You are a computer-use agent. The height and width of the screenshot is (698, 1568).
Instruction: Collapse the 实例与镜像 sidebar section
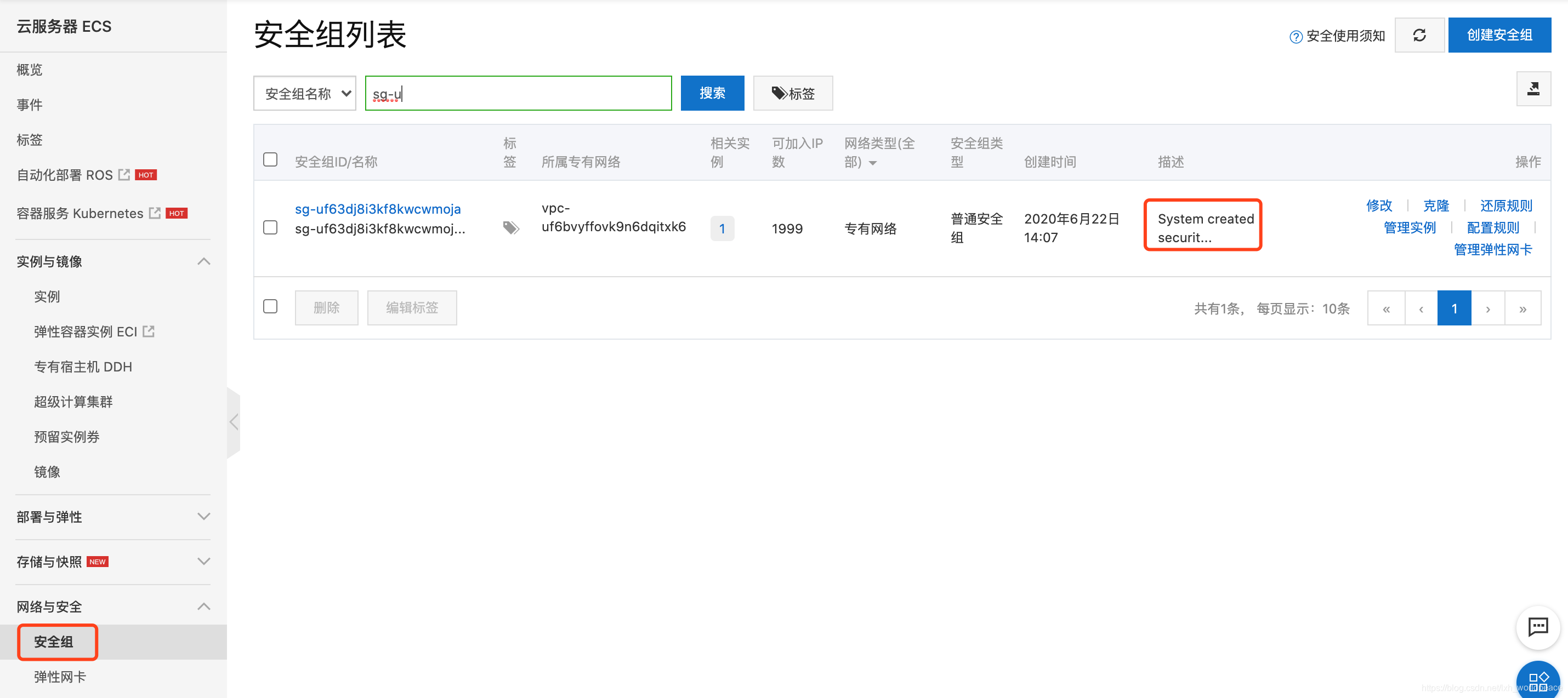point(204,261)
